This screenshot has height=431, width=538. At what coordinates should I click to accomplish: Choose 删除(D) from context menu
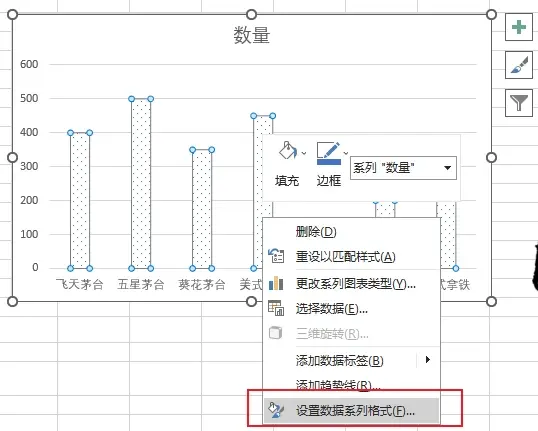(x=351, y=232)
